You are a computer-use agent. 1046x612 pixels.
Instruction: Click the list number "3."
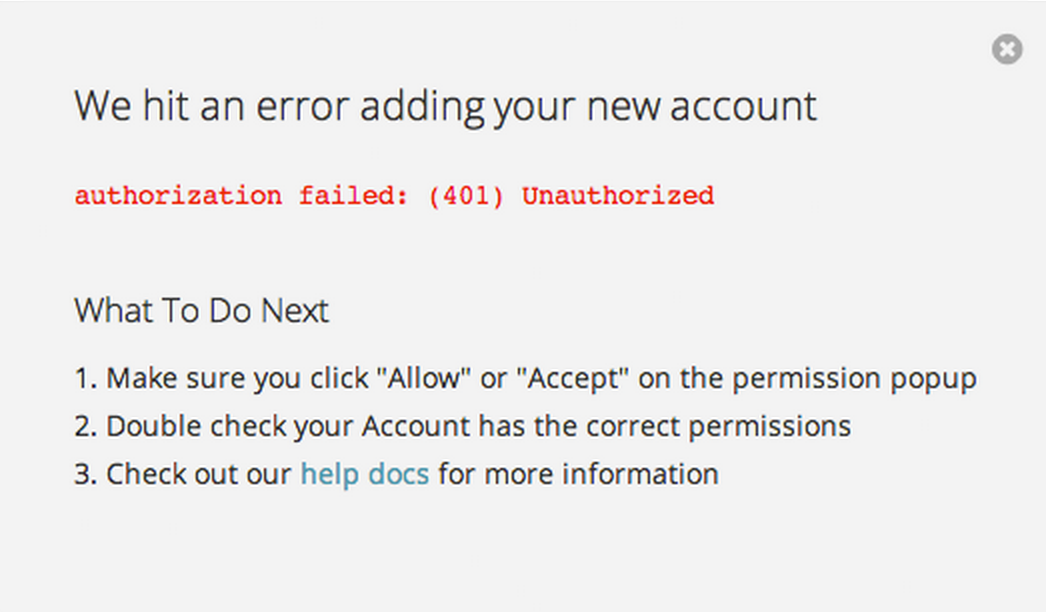pyautogui.click(x=86, y=475)
